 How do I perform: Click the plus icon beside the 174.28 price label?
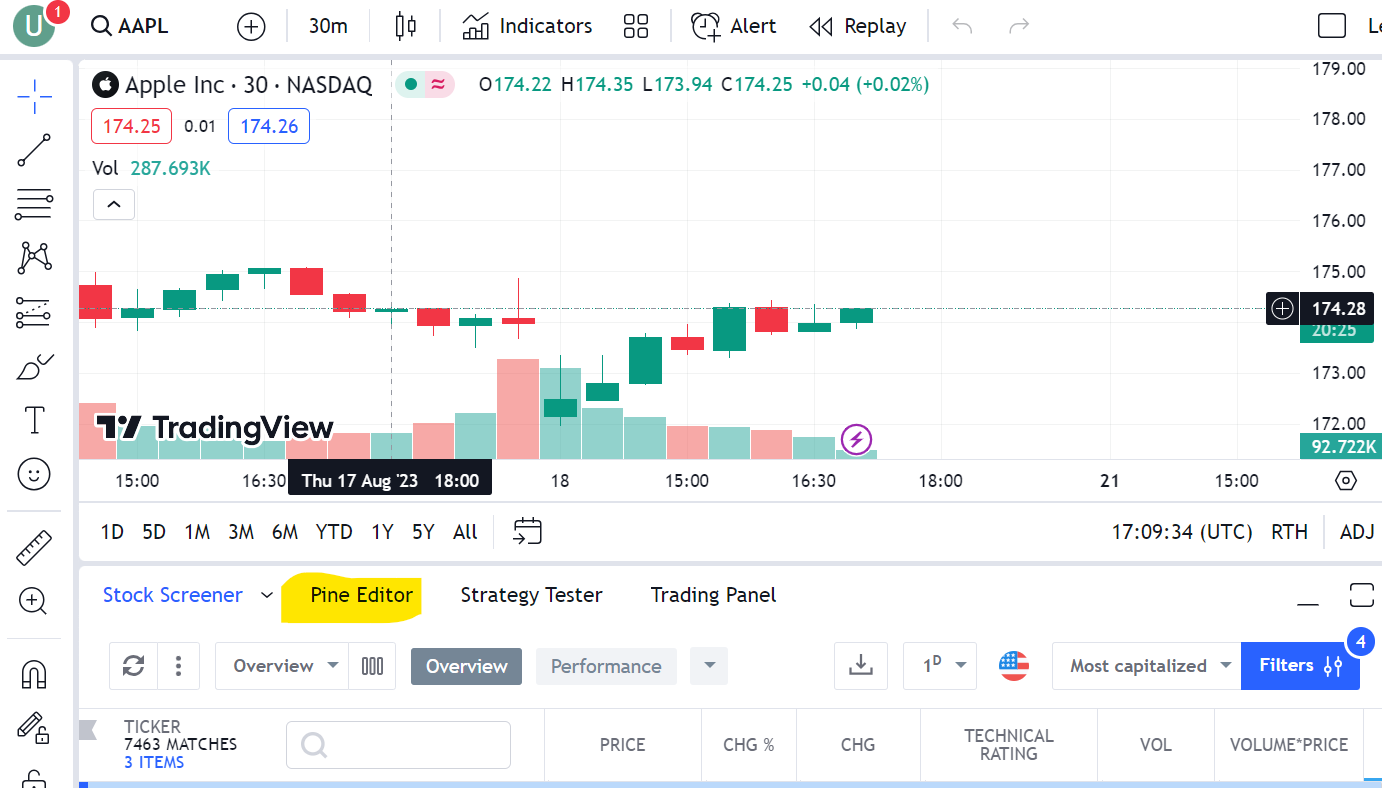[x=1282, y=309]
